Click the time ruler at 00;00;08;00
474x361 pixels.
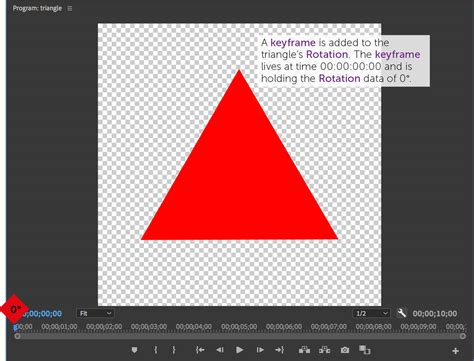[x=373, y=327]
